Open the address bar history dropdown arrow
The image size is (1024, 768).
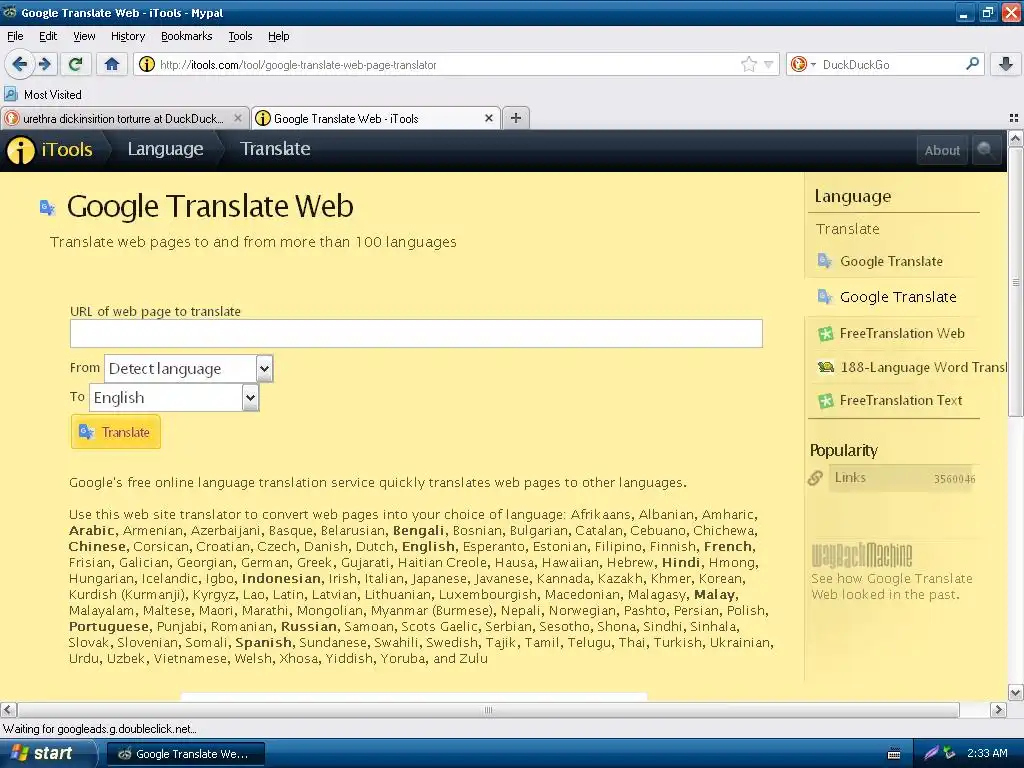[x=769, y=64]
